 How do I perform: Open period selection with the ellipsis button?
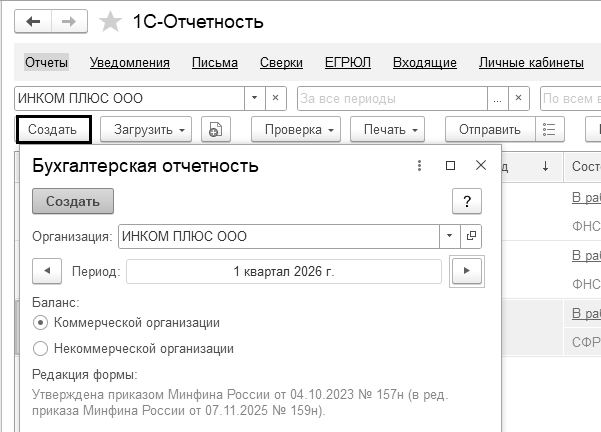[x=498, y=98]
